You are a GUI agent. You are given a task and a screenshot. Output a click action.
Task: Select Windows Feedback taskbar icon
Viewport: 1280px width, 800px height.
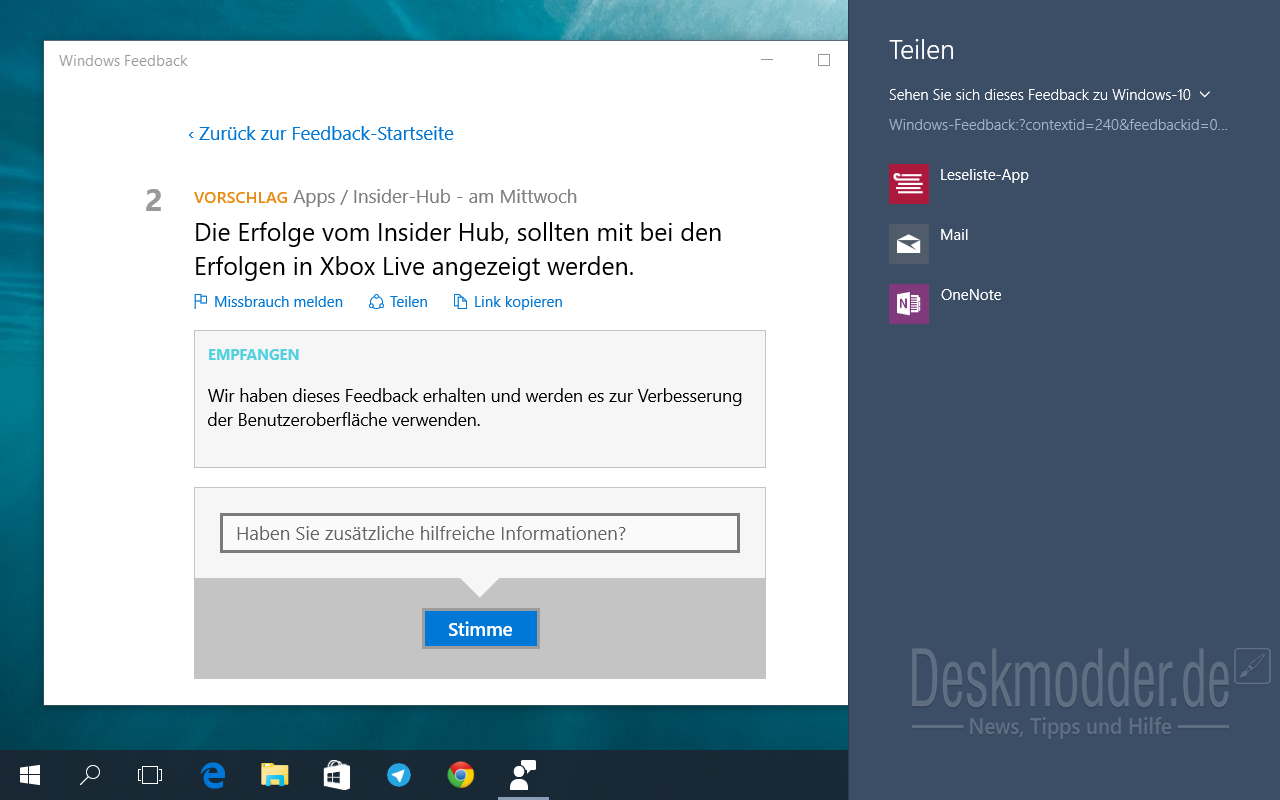point(523,775)
